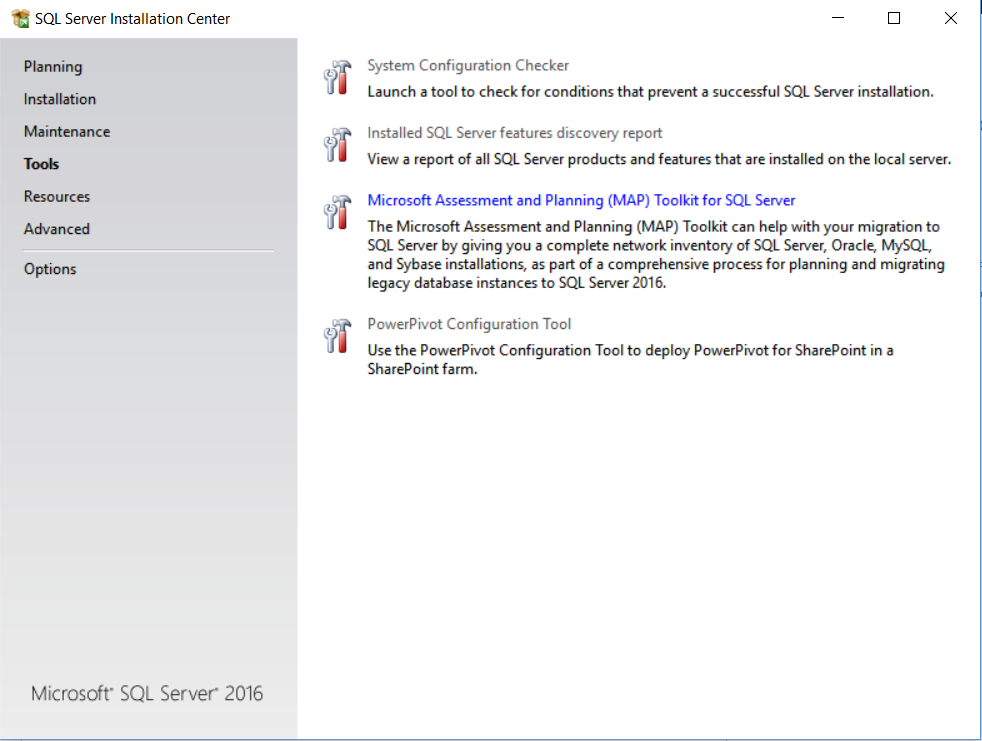
Task: Switch to the Installation page
Action: coord(60,99)
